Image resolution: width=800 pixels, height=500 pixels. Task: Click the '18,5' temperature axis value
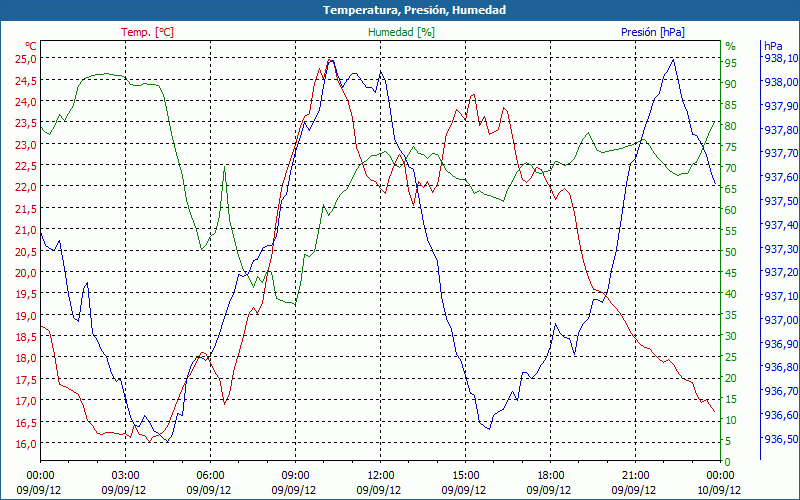coord(25,337)
